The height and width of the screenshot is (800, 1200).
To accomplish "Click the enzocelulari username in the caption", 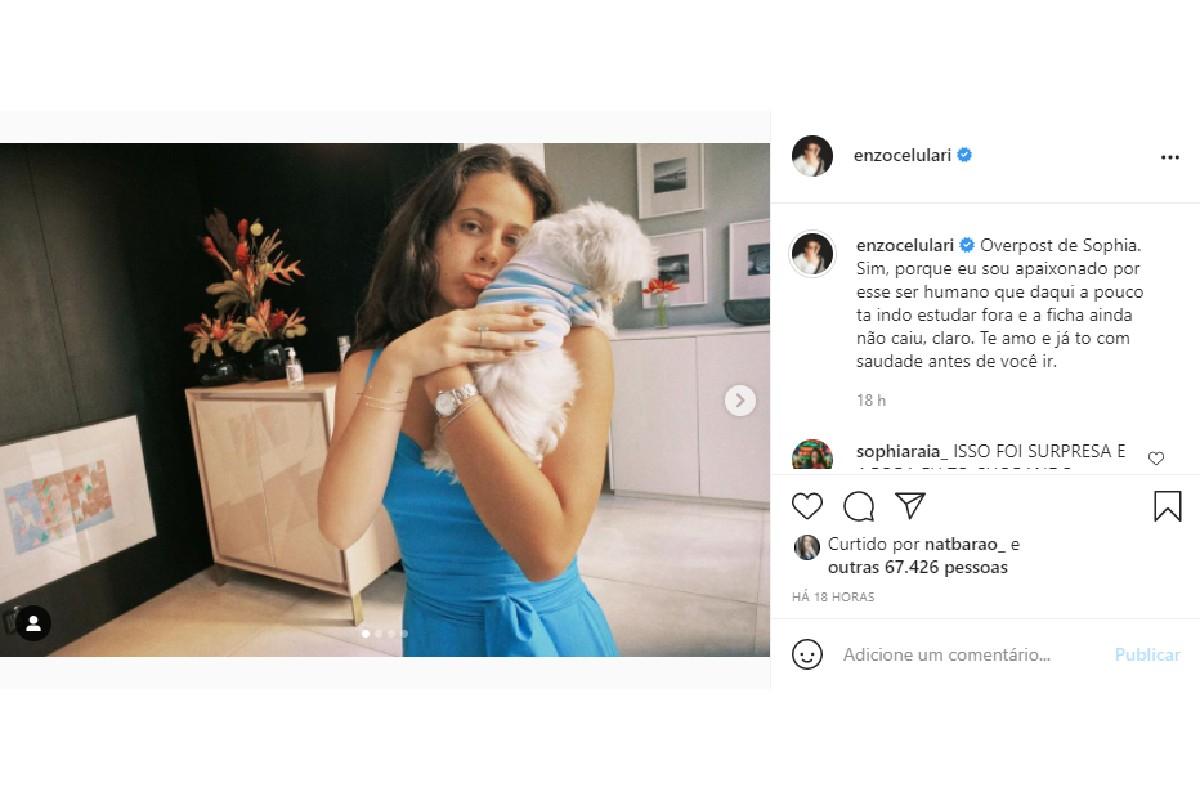I will click(903, 245).
